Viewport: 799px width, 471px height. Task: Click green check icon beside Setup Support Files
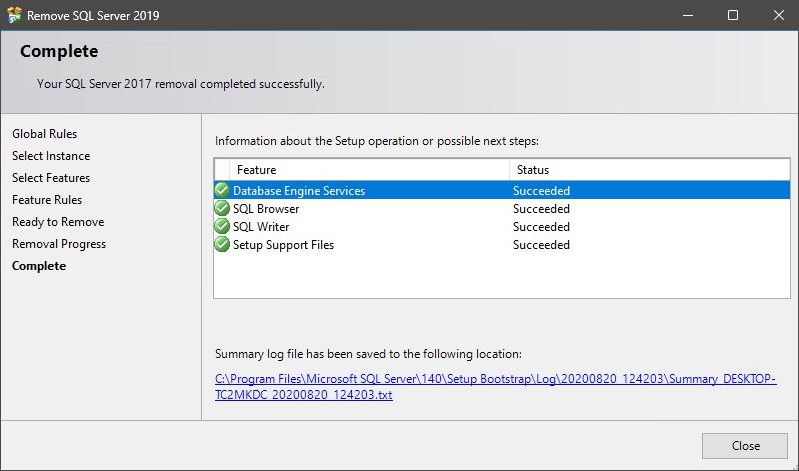point(222,244)
